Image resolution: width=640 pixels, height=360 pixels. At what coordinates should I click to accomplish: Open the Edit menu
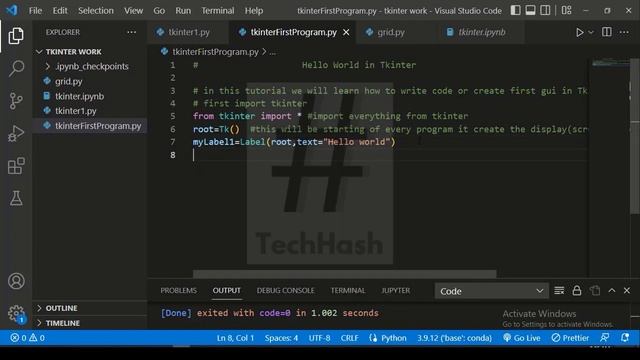(x=60, y=11)
